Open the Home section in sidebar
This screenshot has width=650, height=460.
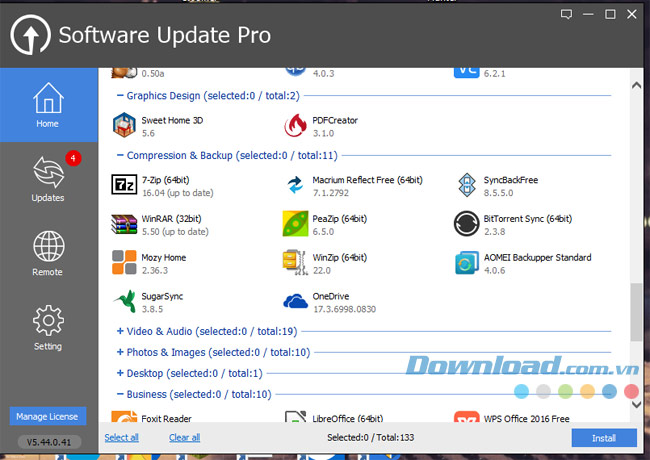[x=49, y=105]
